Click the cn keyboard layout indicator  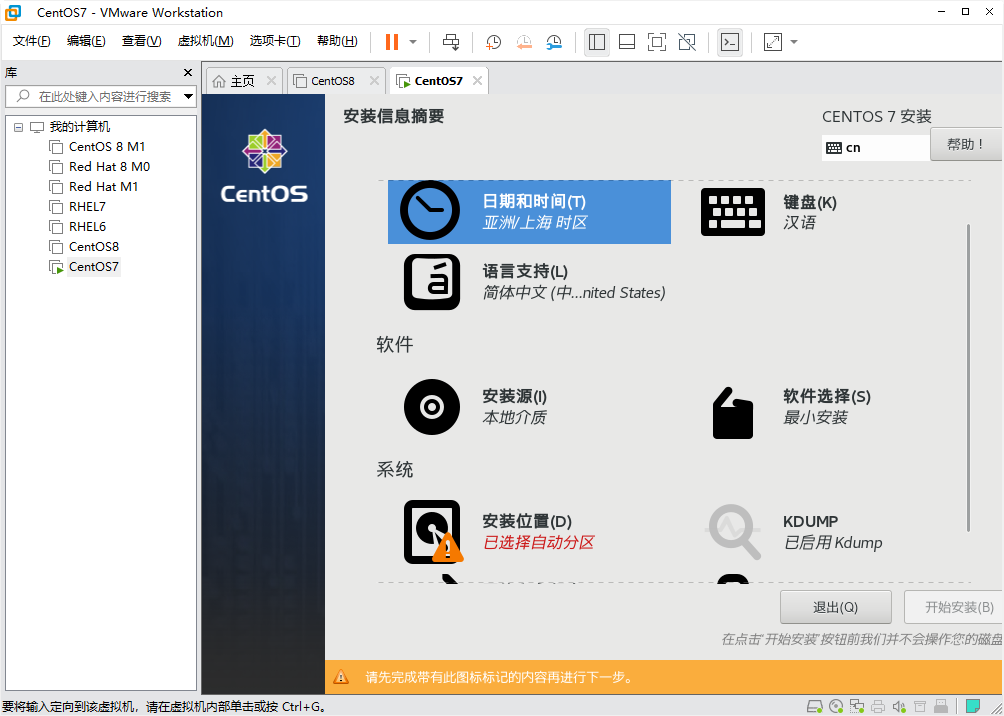pos(875,148)
